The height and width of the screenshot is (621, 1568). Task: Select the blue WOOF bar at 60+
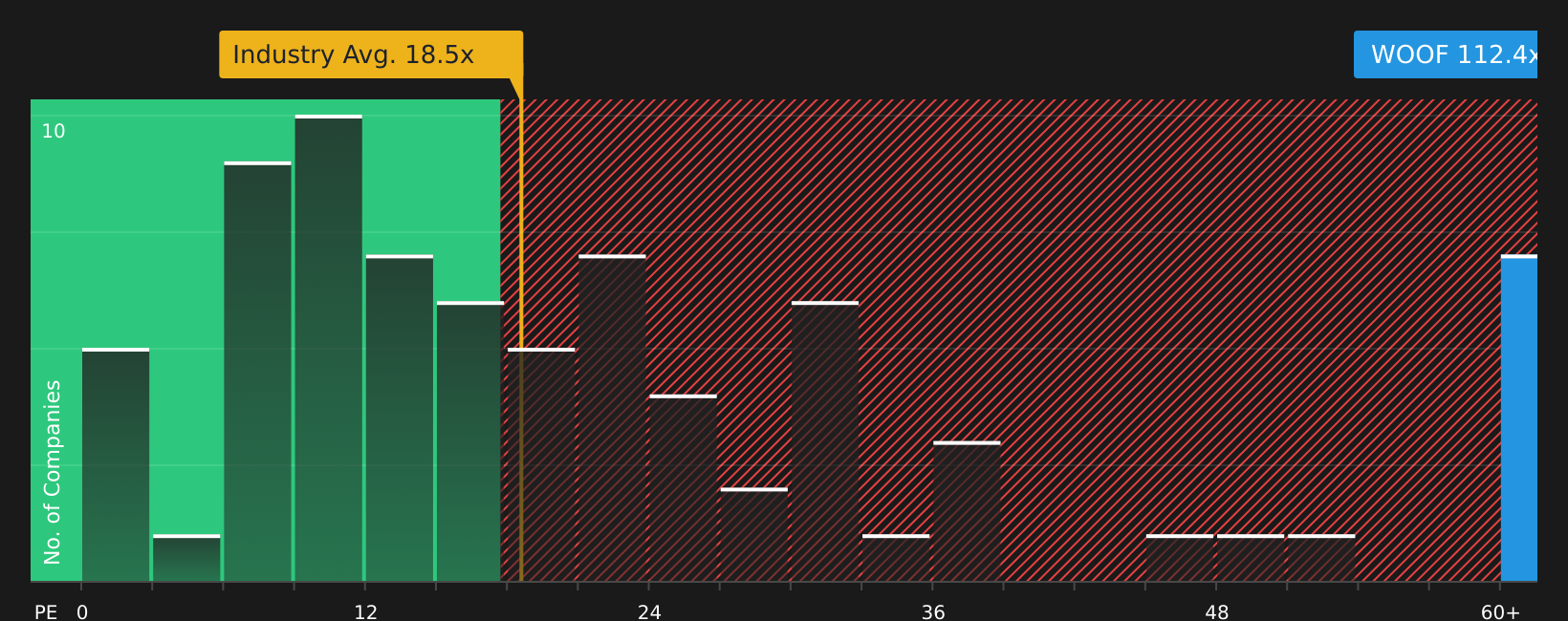1518,418
